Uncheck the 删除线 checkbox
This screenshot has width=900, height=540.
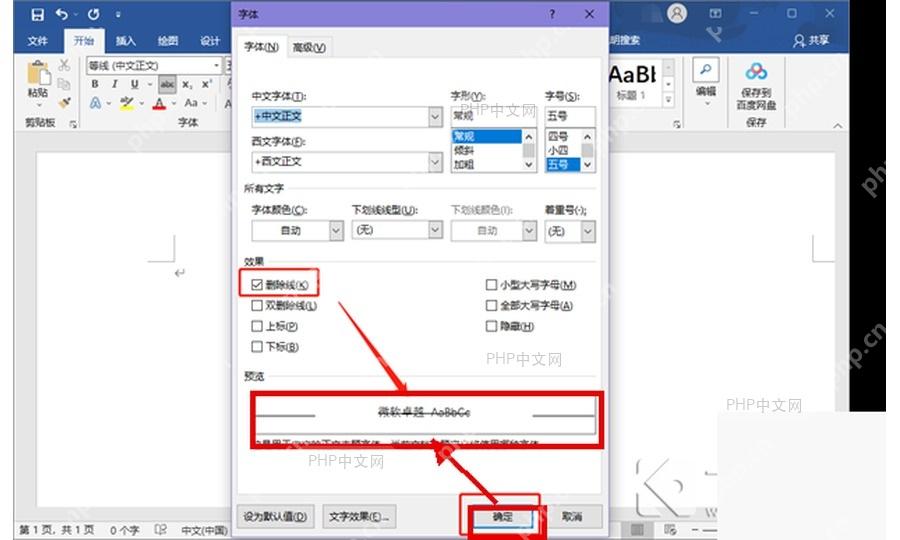[x=257, y=285]
